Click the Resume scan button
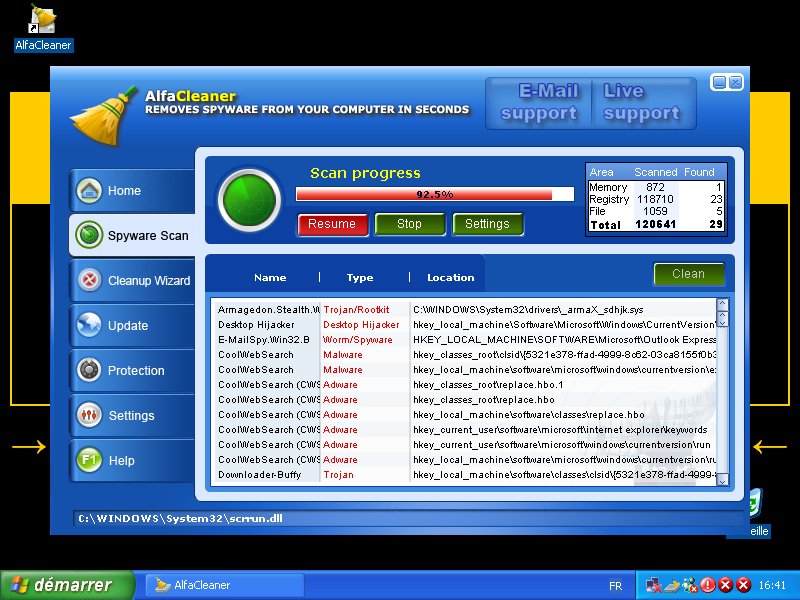800x600 pixels. pos(332,224)
